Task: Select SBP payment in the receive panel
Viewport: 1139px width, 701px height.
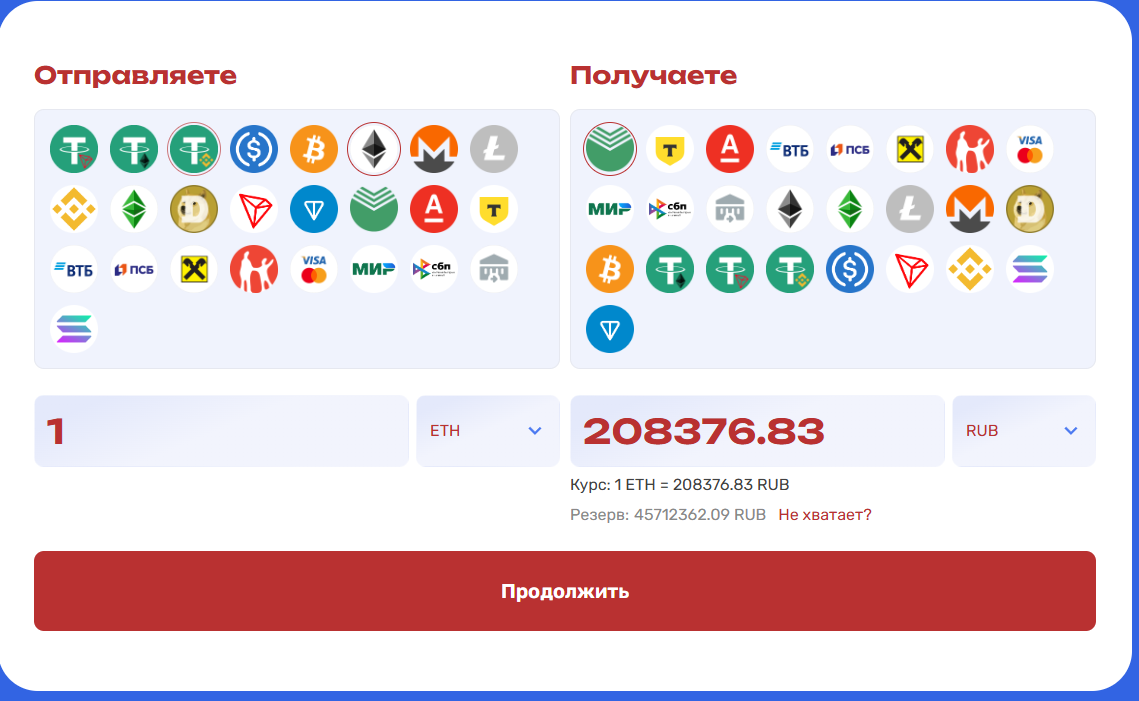Action: pyautogui.click(x=670, y=209)
